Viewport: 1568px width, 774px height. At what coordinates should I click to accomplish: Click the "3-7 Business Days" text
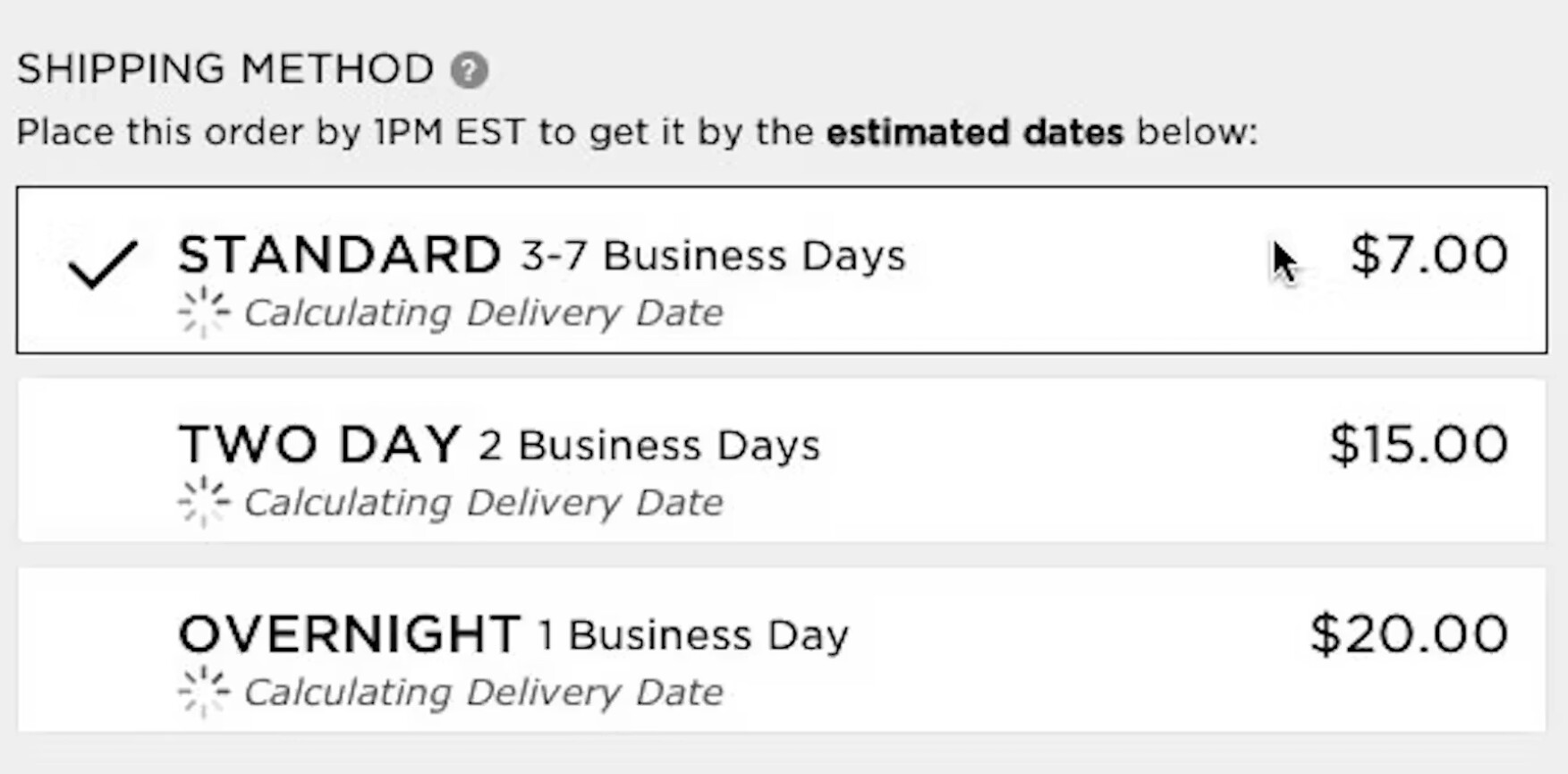point(713,256)
